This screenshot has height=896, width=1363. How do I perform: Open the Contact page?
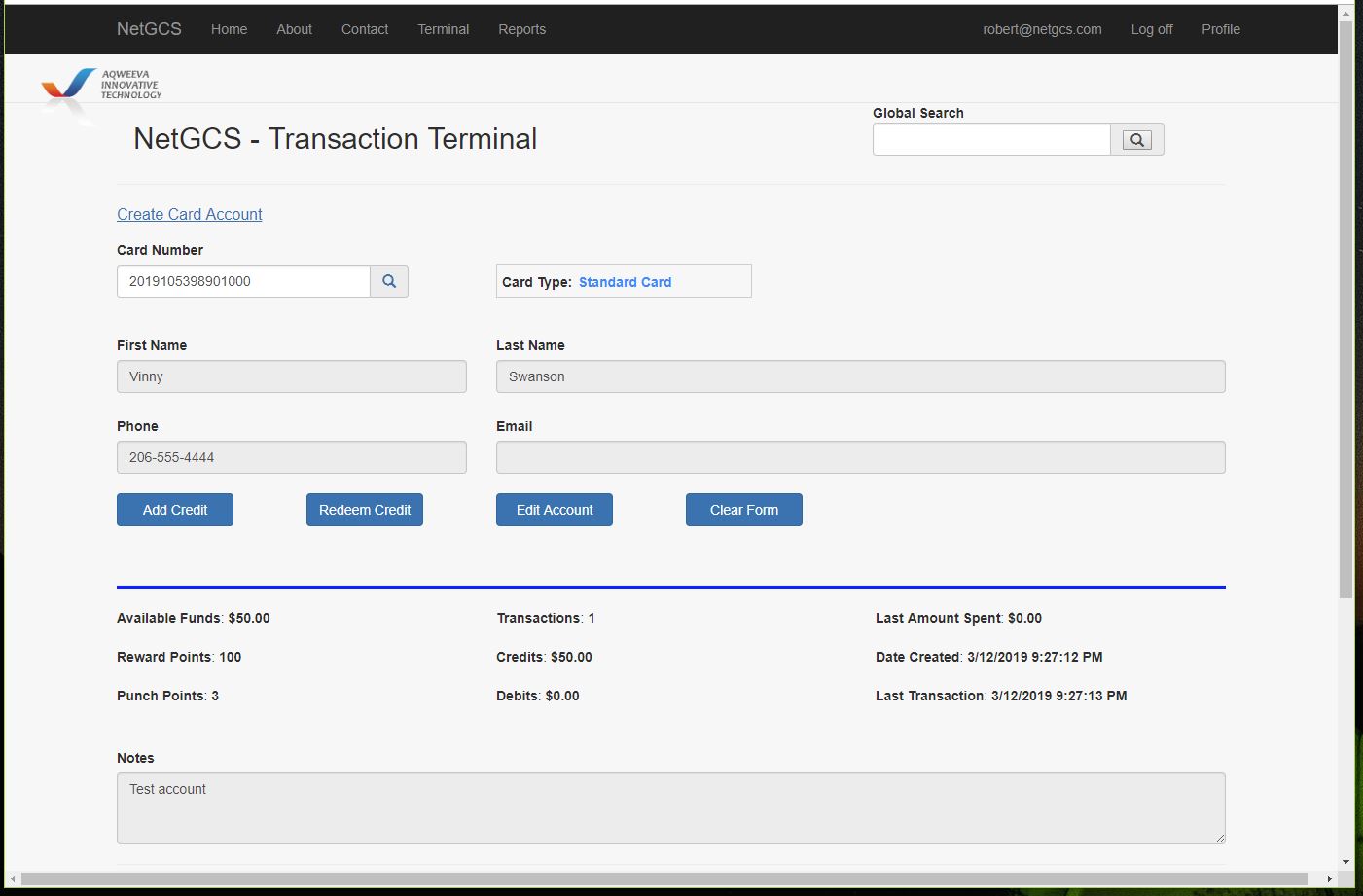point(365,29)
